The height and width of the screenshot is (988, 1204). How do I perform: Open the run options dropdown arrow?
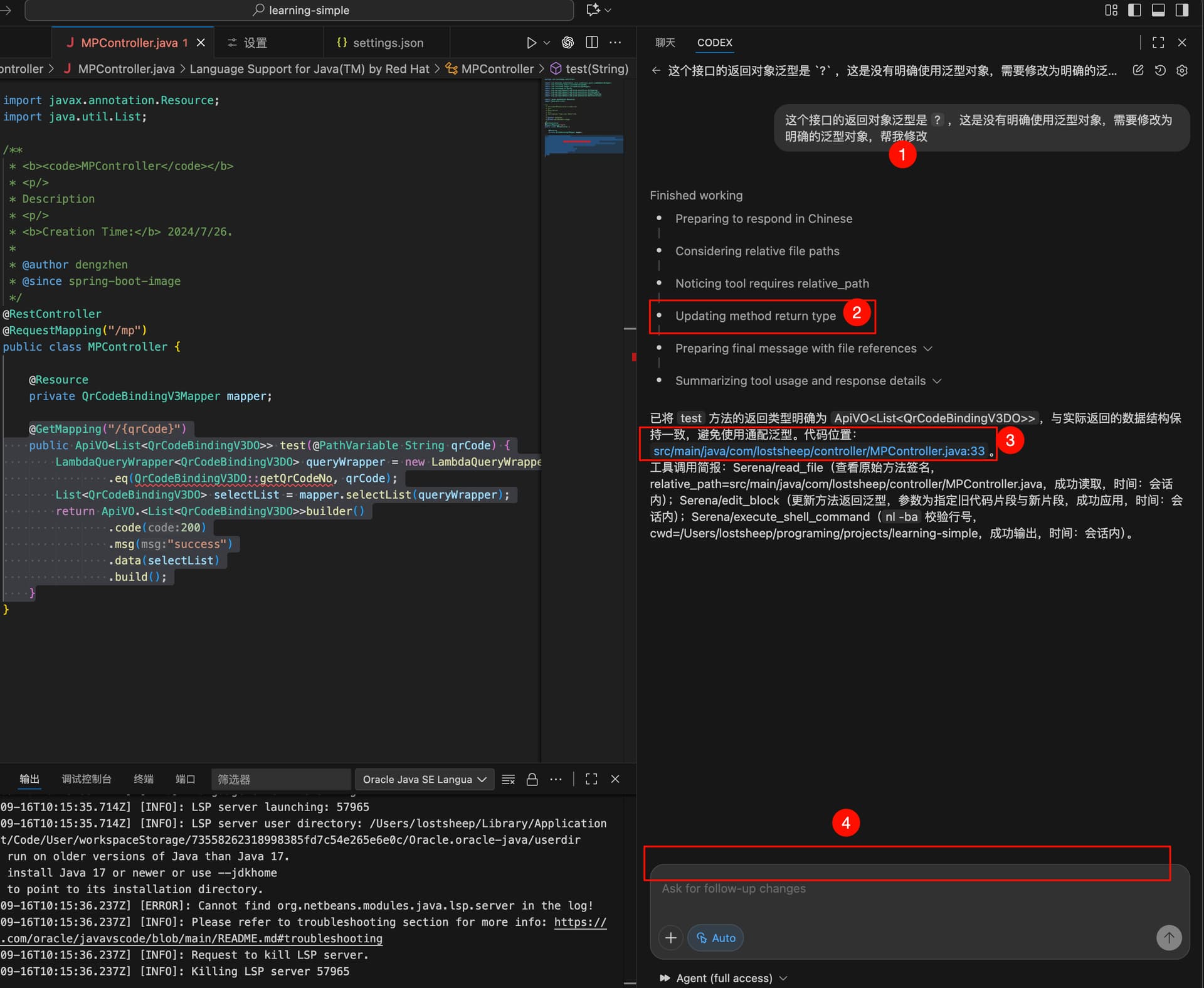(x=547, y=43)
